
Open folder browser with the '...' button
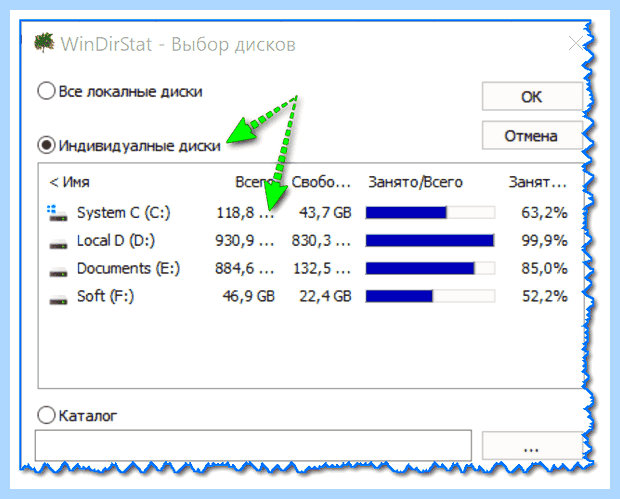pos(531,446)
